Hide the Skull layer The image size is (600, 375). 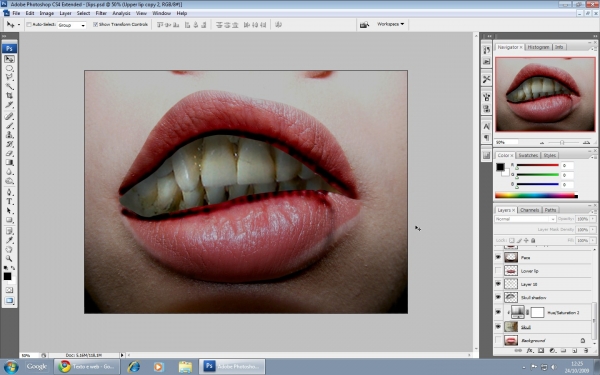[498, 327]
